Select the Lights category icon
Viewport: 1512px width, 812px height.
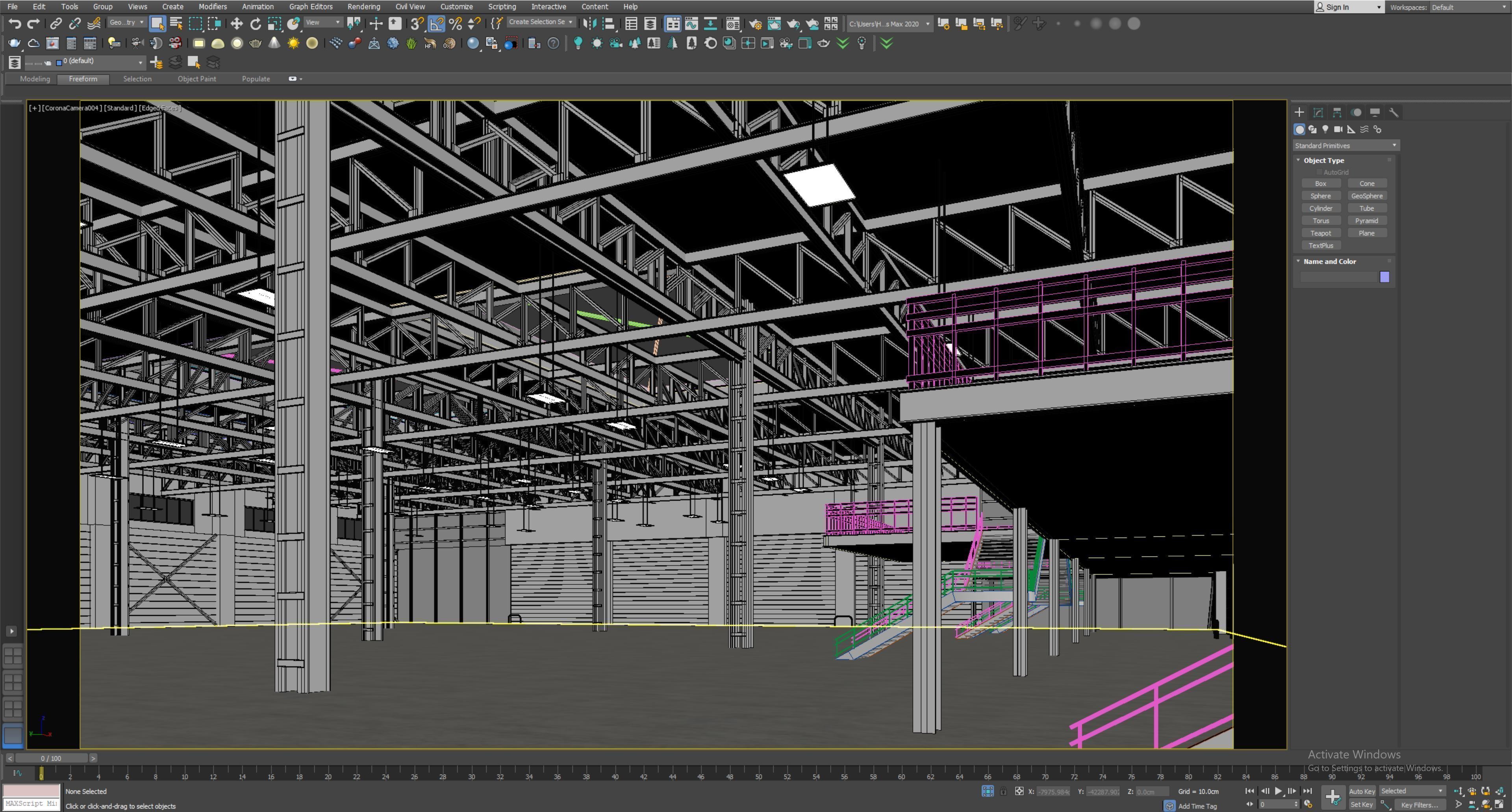[1325, 130]
